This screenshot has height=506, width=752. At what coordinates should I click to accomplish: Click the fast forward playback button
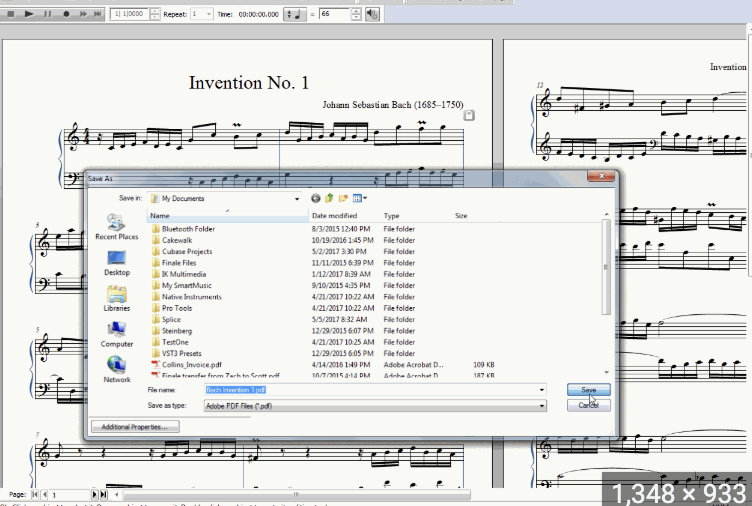83,14
